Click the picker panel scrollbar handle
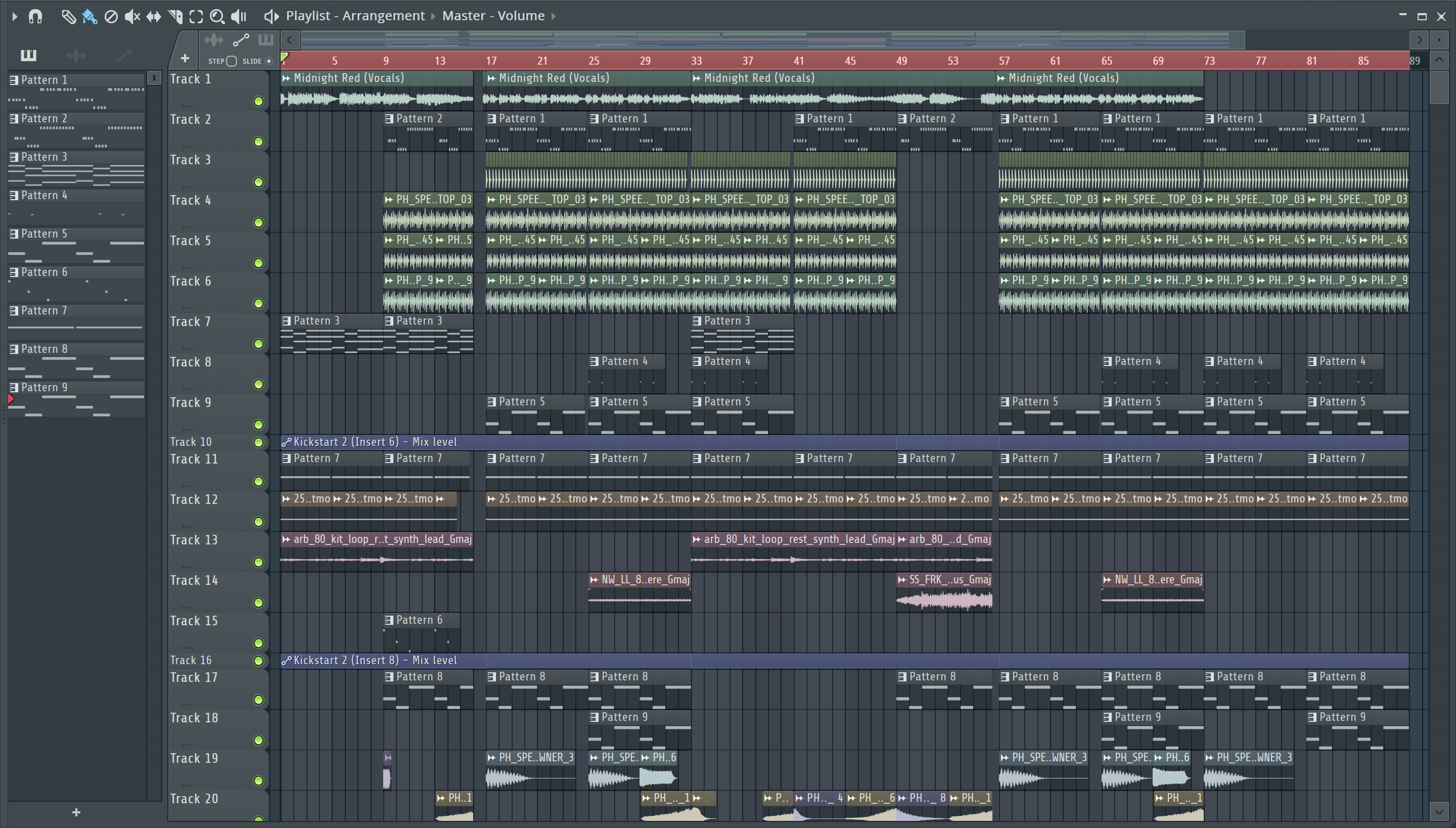The width and height of the screenshot is (1456, 828). (154, 78)
